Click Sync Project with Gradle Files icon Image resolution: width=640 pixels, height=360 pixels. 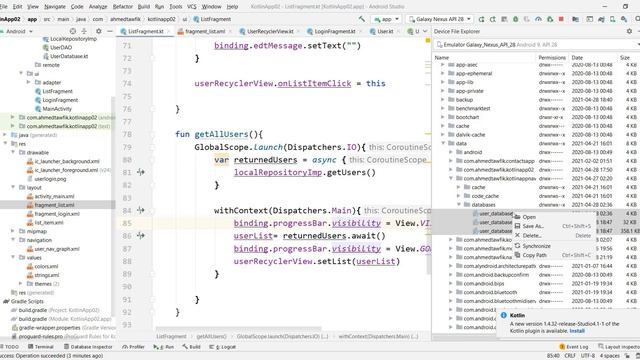[601, 19]
